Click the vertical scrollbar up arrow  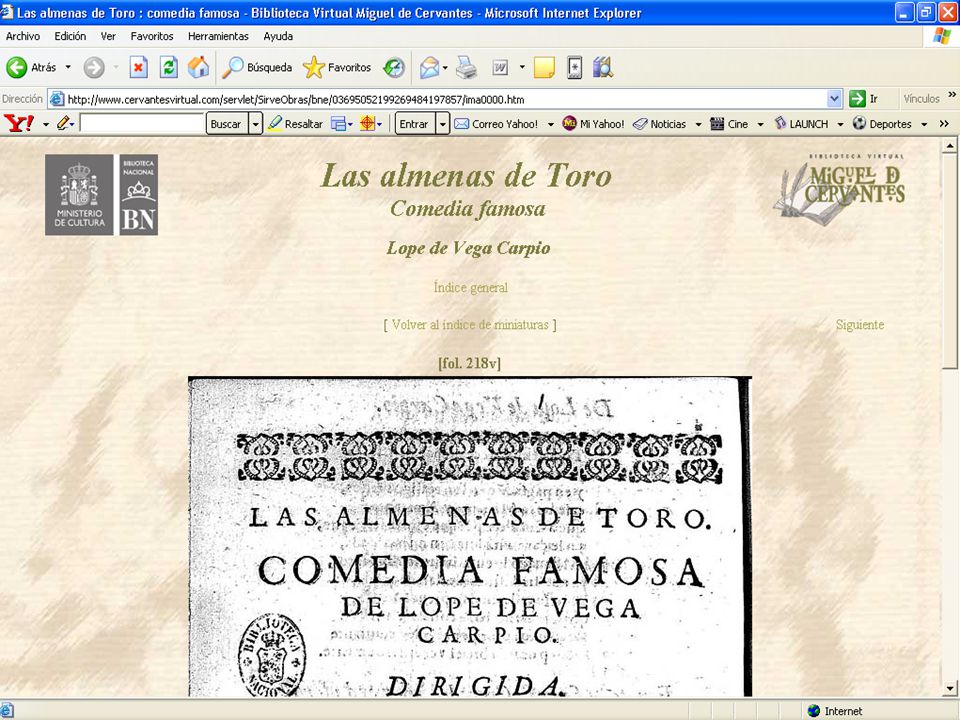pyautogui.click(x=950, y=146)
